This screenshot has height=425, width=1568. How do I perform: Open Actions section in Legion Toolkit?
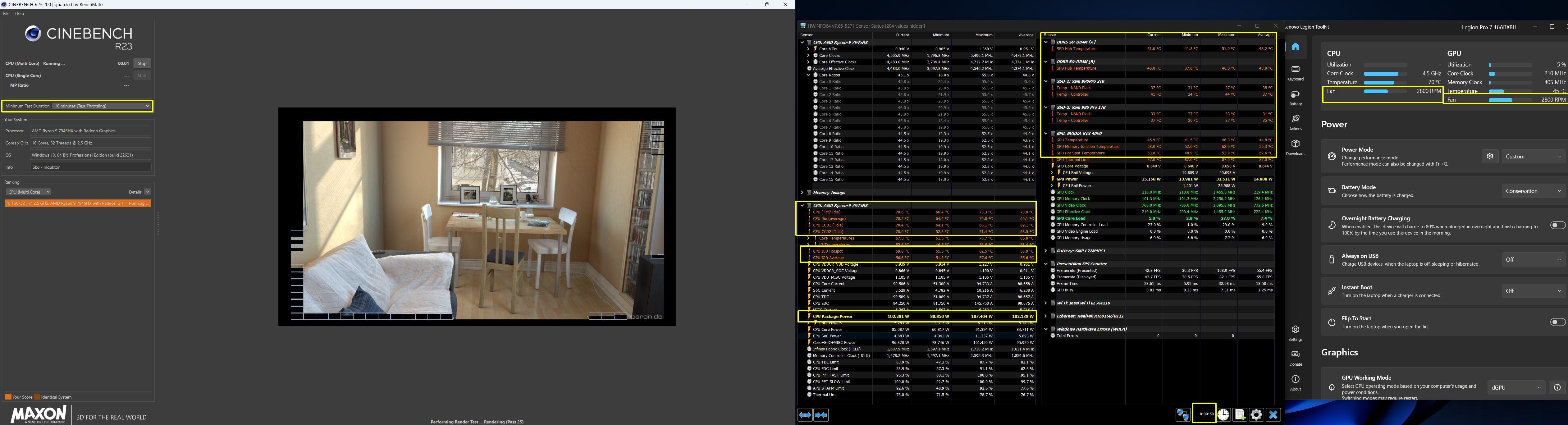[1295, 122]
